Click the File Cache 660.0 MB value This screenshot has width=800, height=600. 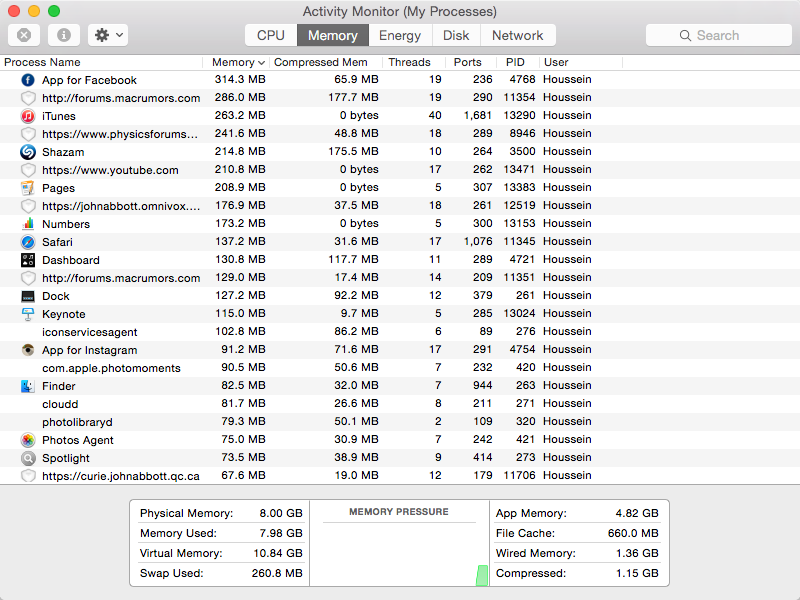tap(633, 533)
